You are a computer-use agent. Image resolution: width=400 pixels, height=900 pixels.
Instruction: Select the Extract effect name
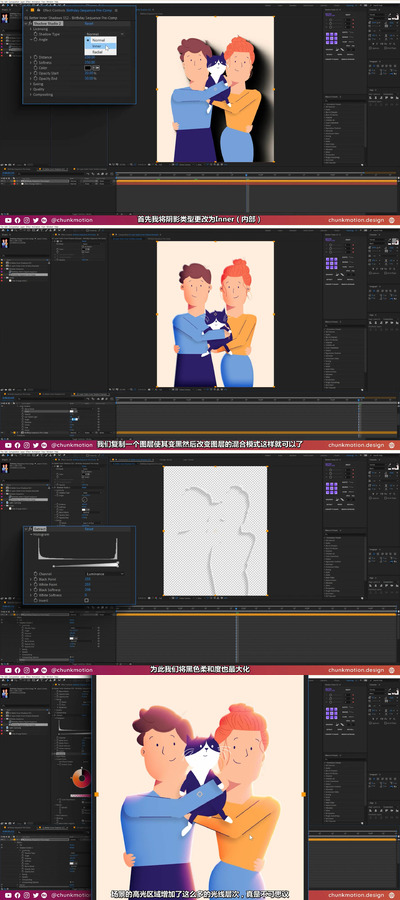[x=40, y=529]
